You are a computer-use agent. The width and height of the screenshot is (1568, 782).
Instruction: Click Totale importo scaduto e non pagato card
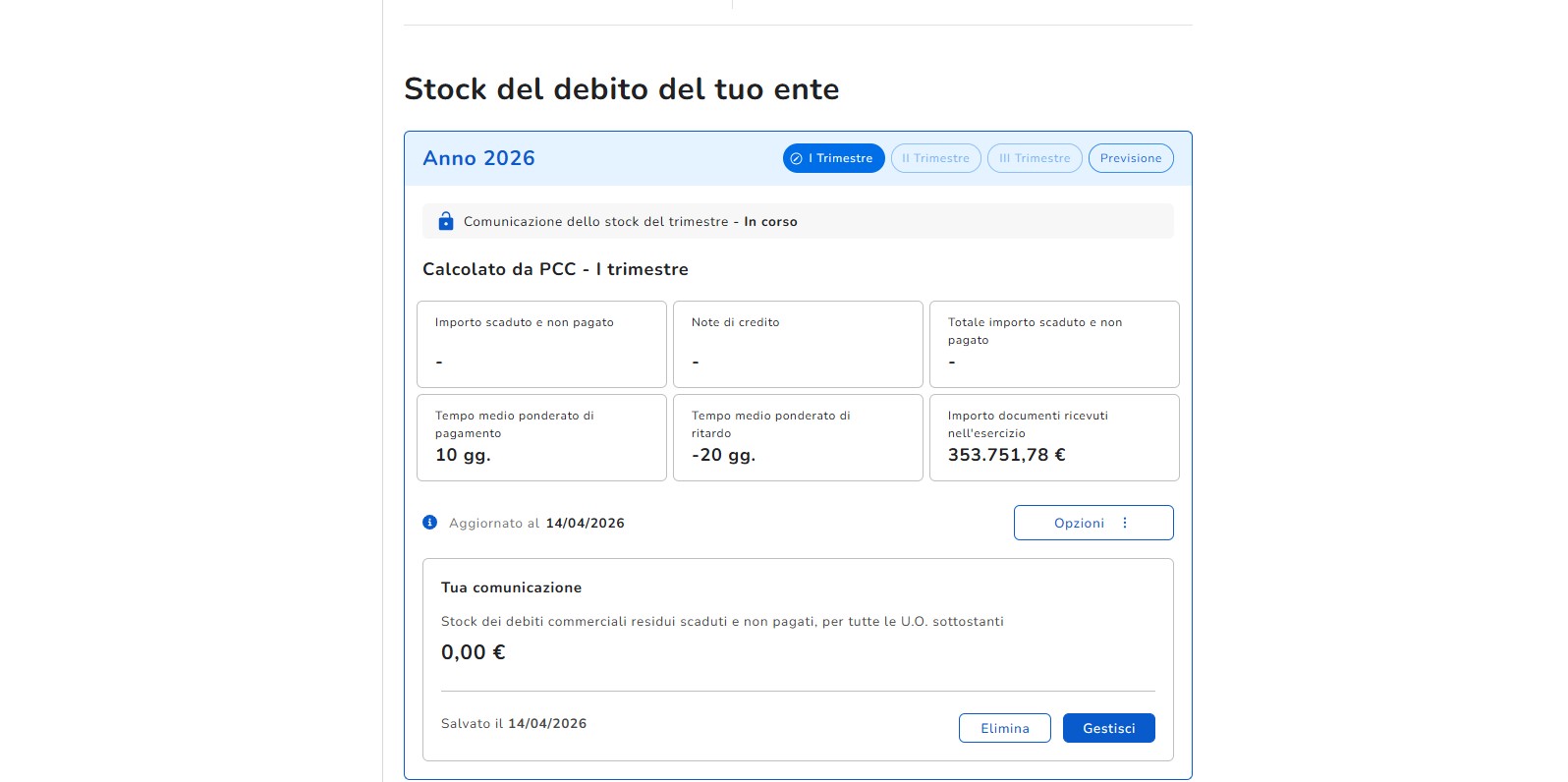1054,344
